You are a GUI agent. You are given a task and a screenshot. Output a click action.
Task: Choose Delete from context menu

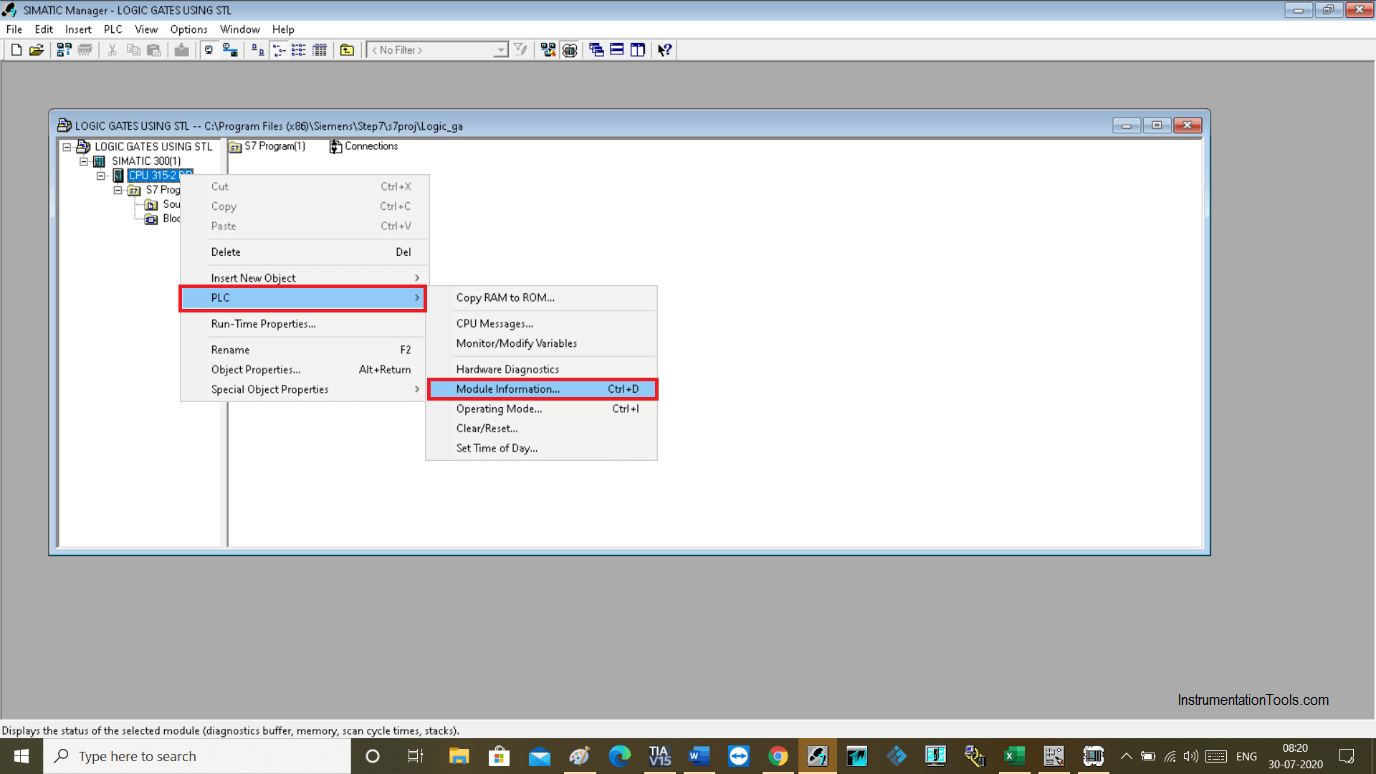[x=304, y=252]
